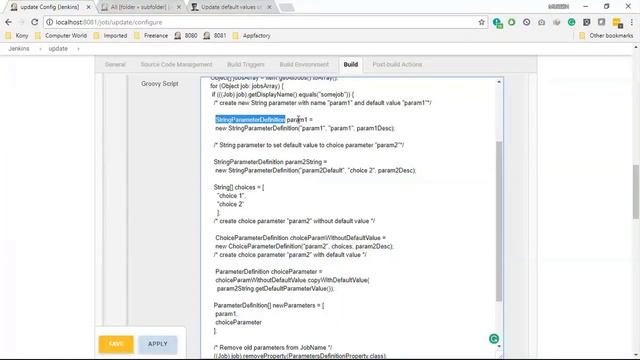Click the 'ChoiceParameterDefinition choiceParamWithoutDefaultValue =' line
This screenshot has height=360, width=640.
pyautogui.click(x=300, y=238)
